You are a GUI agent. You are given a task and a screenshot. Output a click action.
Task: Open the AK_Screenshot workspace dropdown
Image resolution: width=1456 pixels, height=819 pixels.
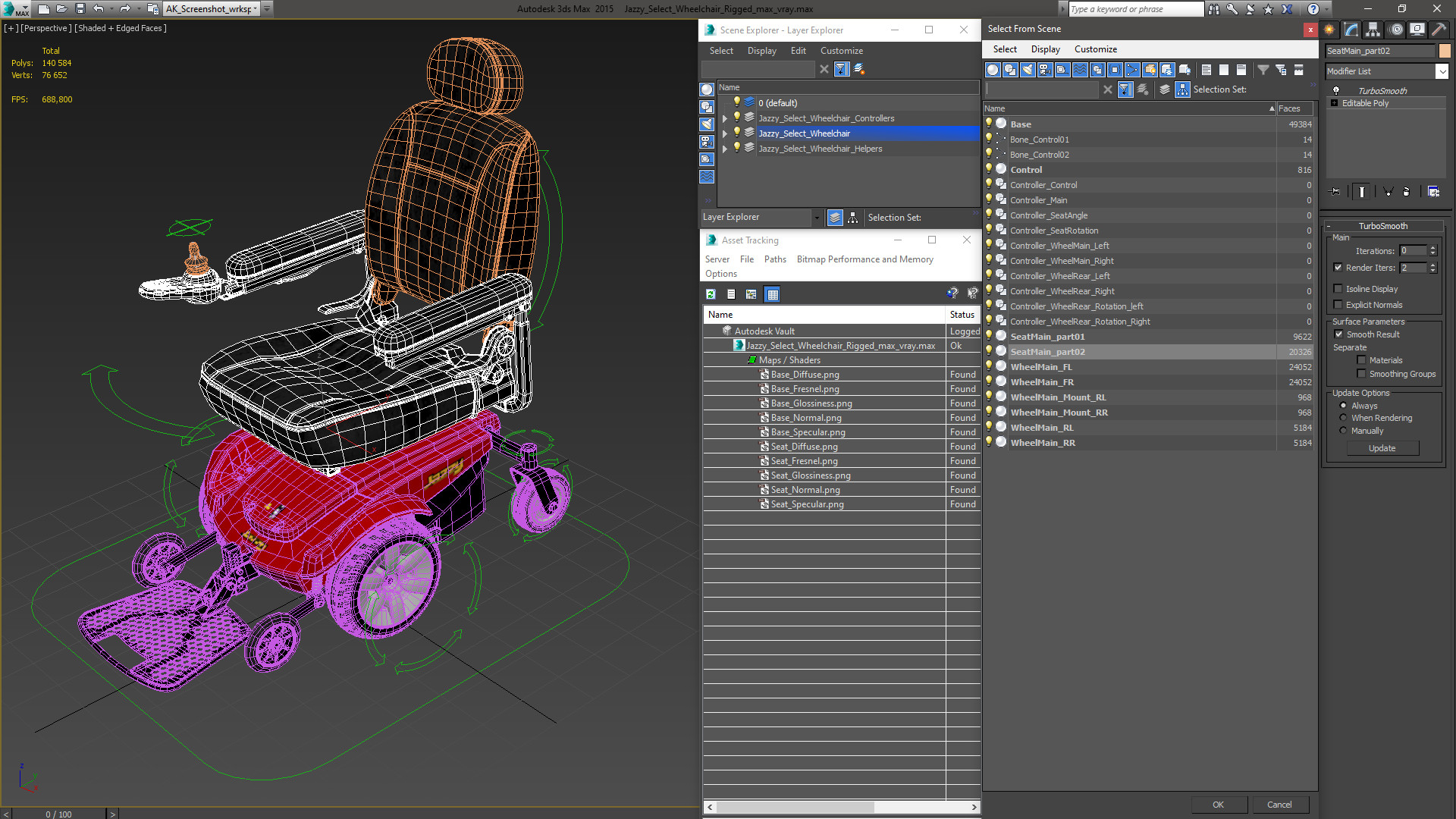pos(256,9)
